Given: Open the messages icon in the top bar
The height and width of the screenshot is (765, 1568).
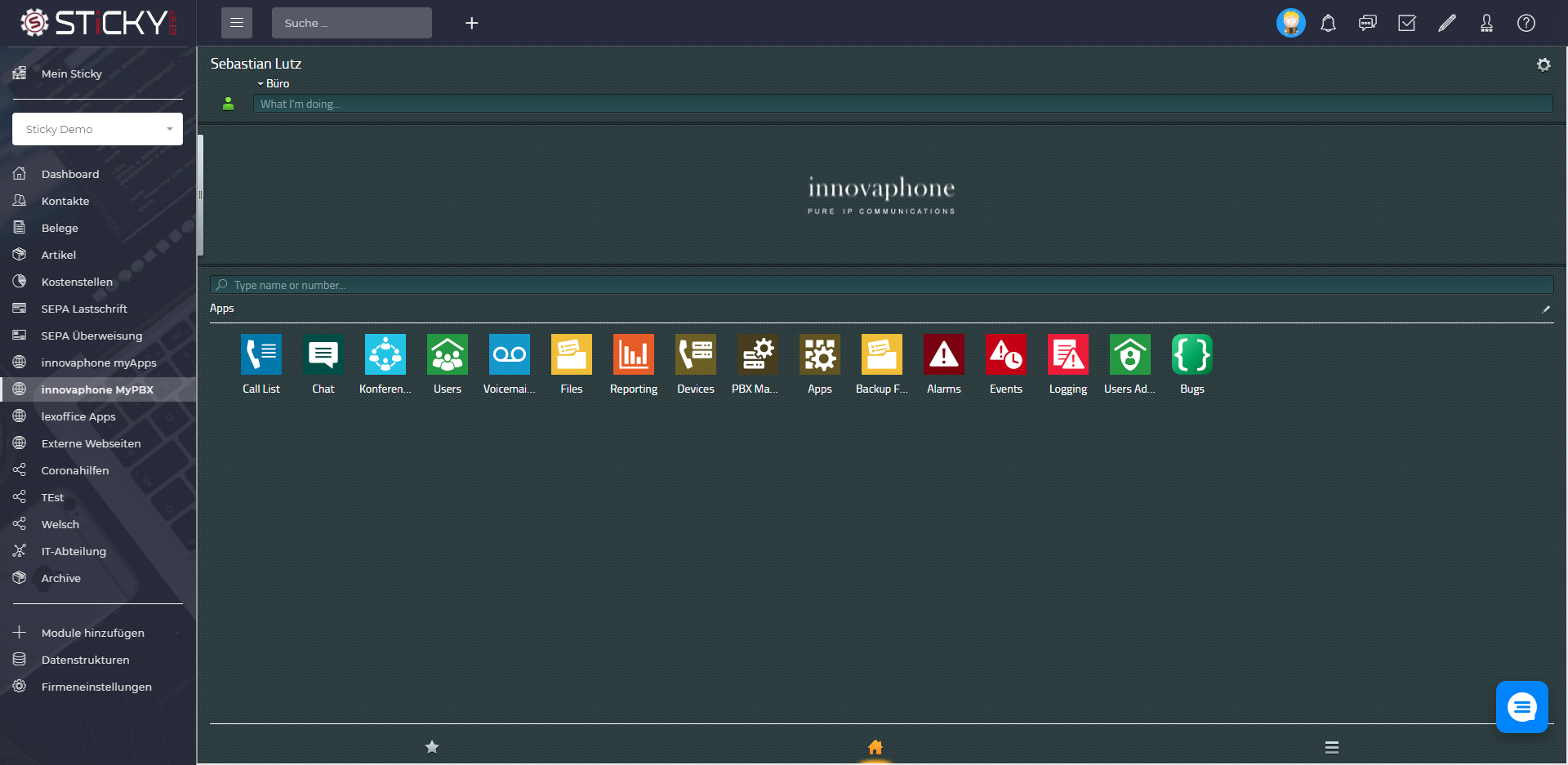Looking at the screenshot, I should click(1368, 23).
